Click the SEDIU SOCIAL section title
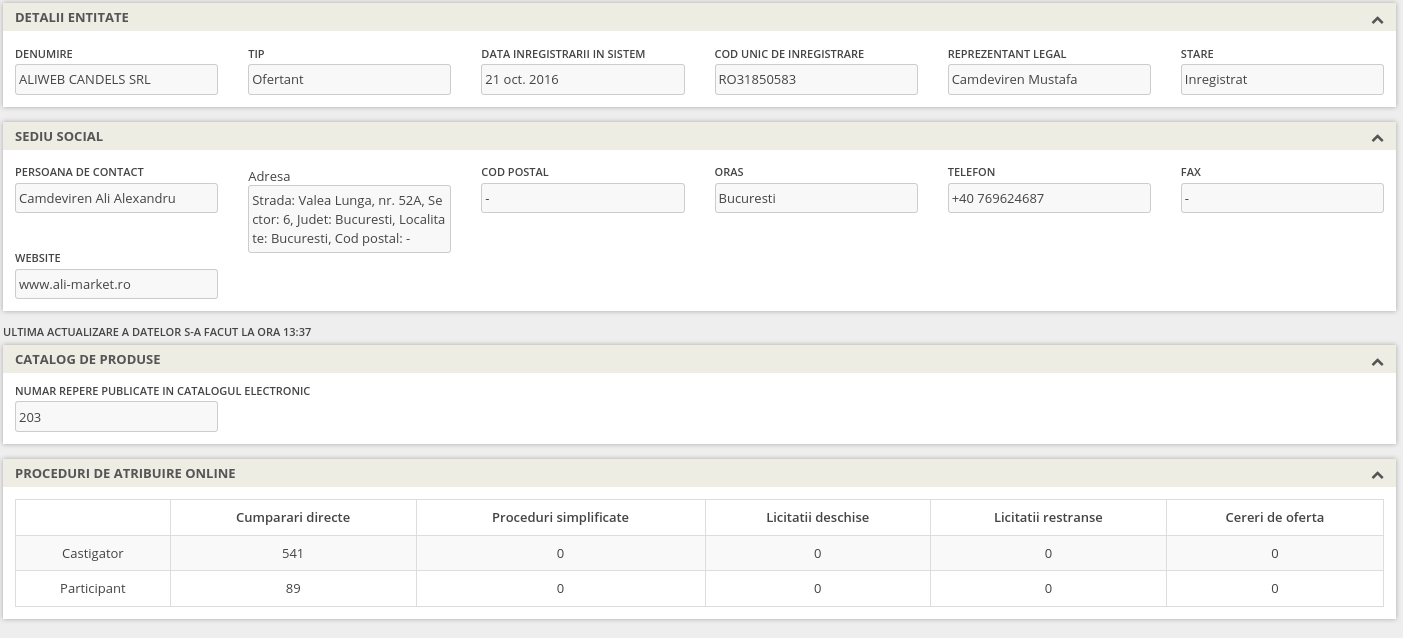Viewport: 1403px width, 638px height. (59, 136)
